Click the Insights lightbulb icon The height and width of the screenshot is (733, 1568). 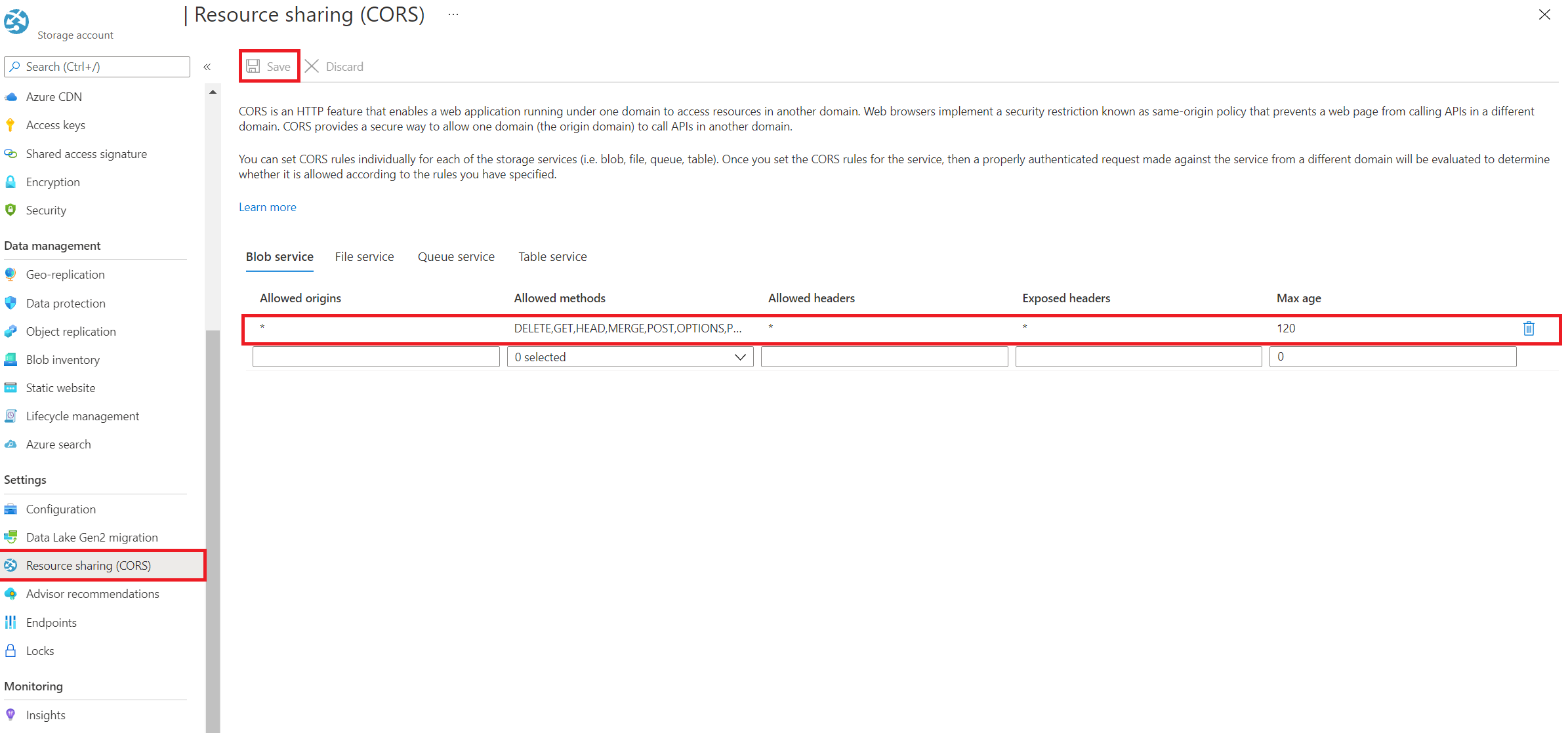[10, 715]
